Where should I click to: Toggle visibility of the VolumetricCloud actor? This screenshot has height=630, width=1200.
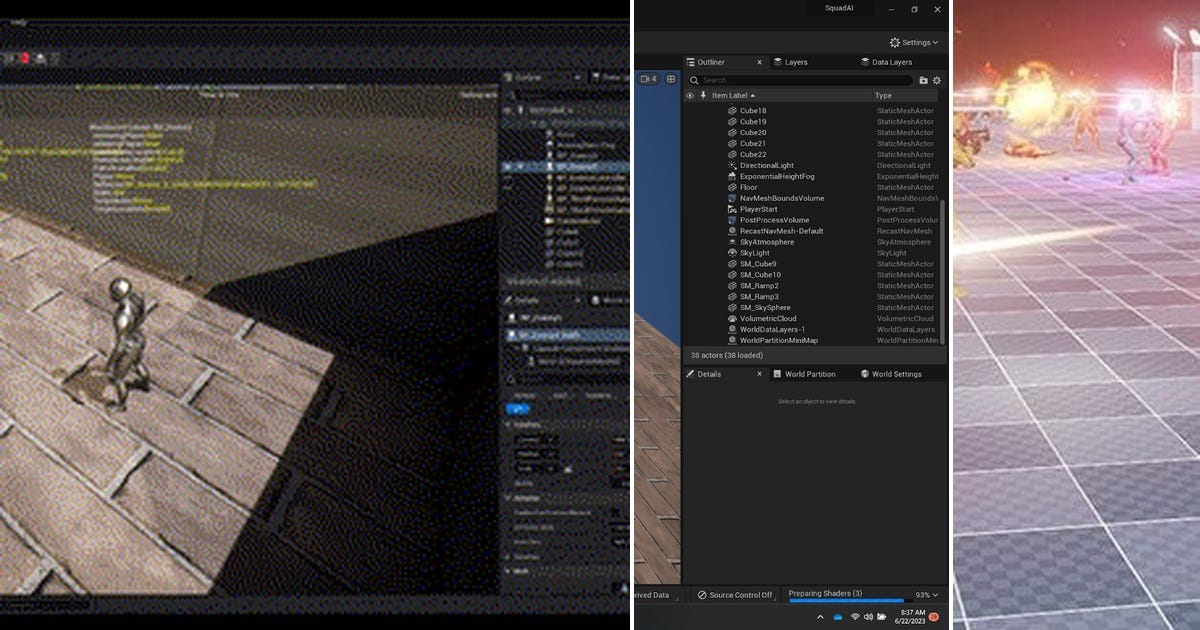[x=690, y=318]
